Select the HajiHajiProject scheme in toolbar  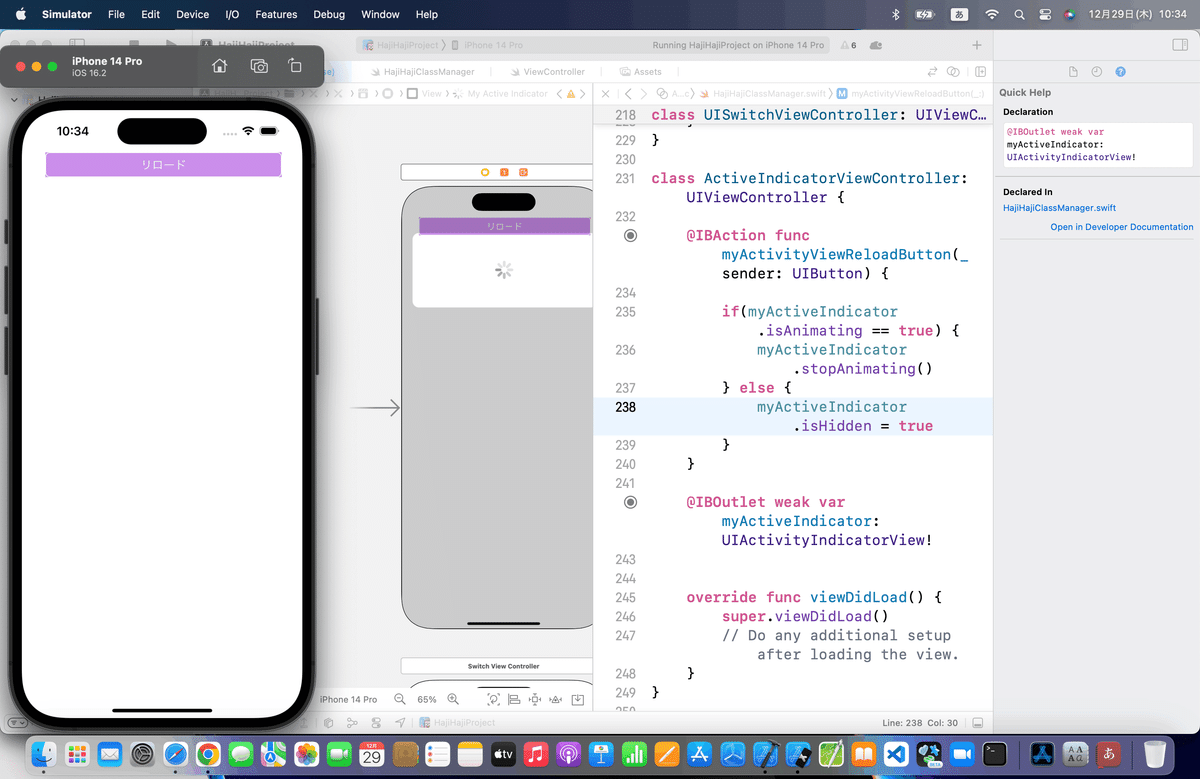(400, 45)
